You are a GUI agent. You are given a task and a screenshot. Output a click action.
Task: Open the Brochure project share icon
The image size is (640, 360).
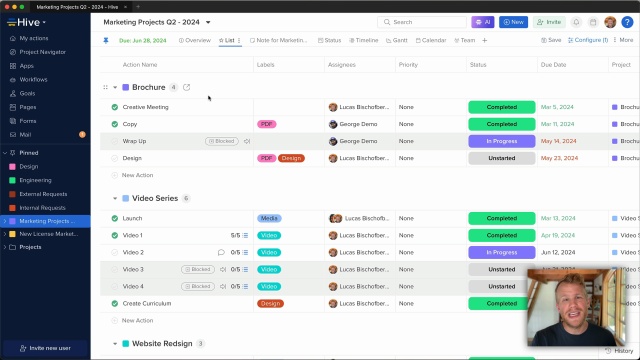tap(187, 87)
